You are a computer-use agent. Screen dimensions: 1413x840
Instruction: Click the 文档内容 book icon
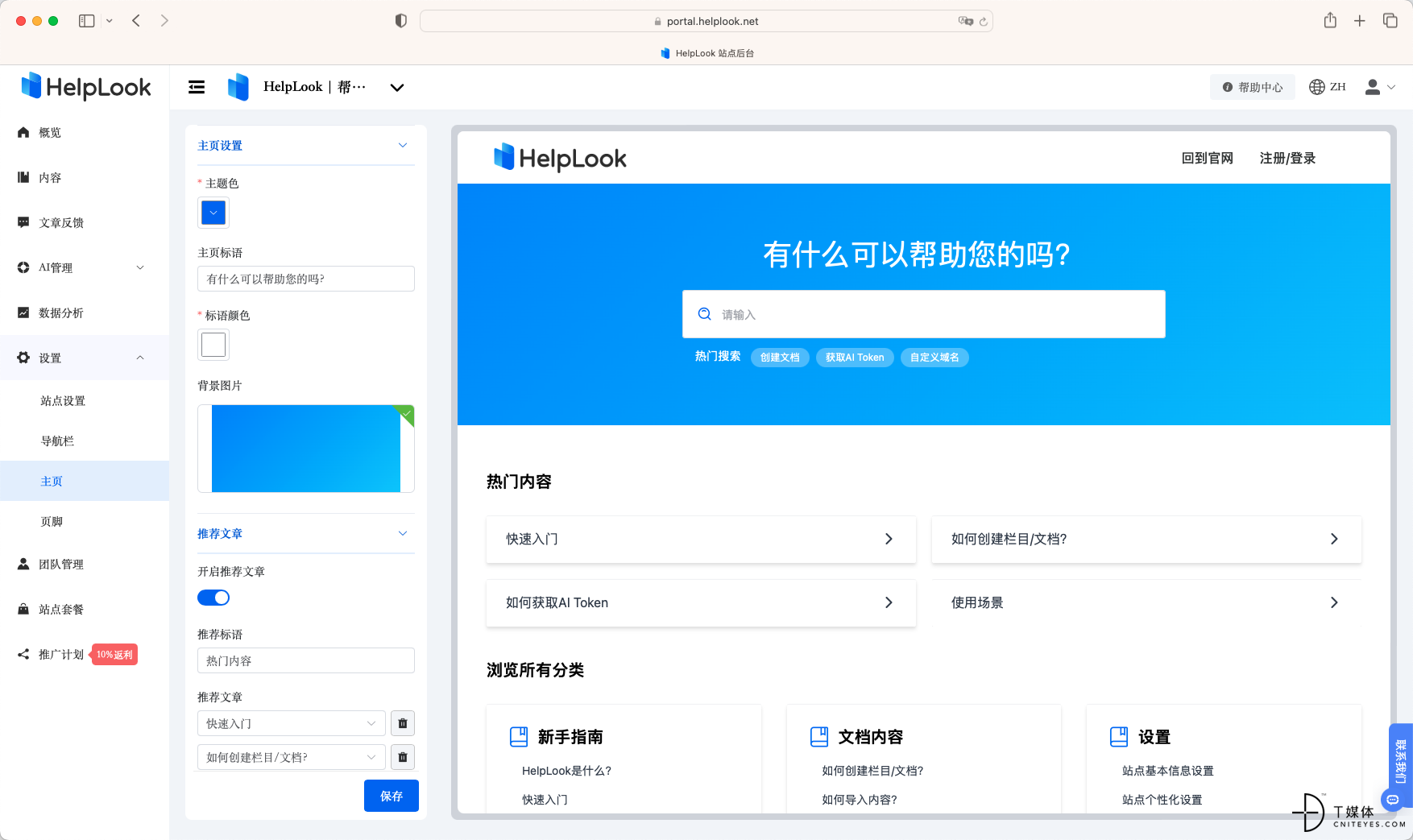(x=819, y=737)
